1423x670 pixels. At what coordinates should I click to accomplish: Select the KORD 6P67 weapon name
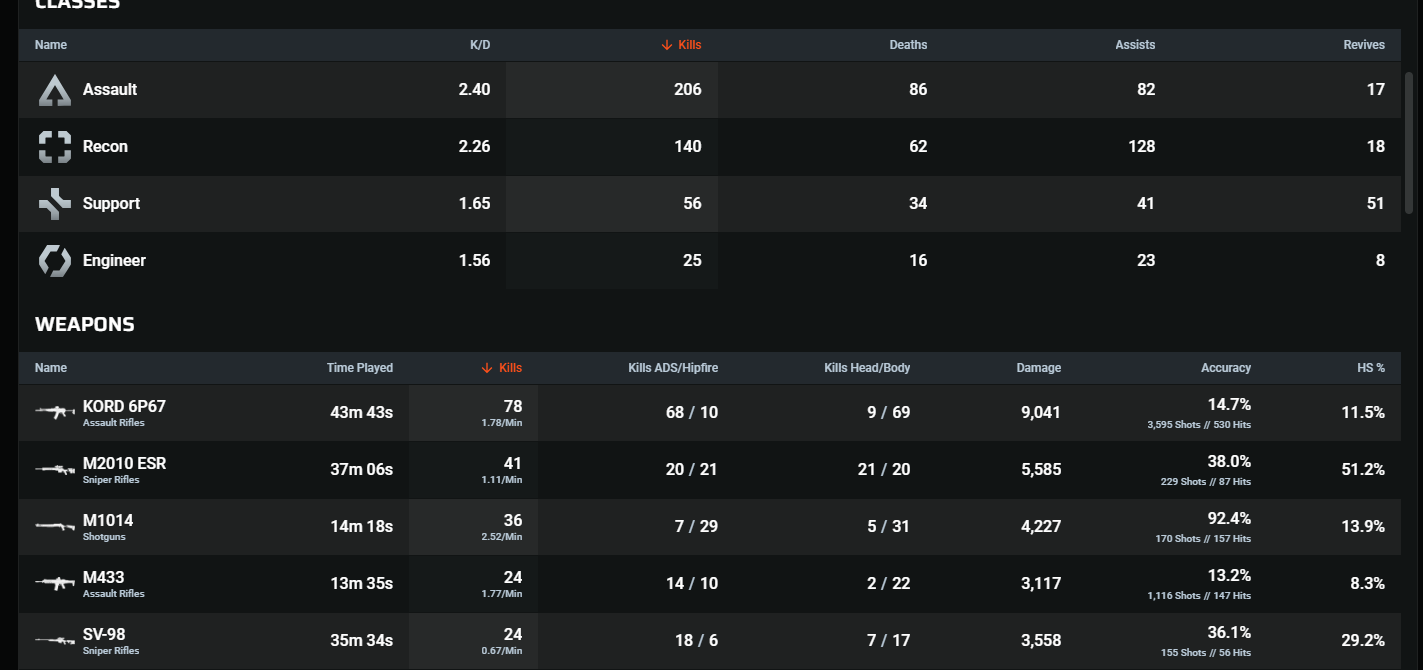point(124,406)
